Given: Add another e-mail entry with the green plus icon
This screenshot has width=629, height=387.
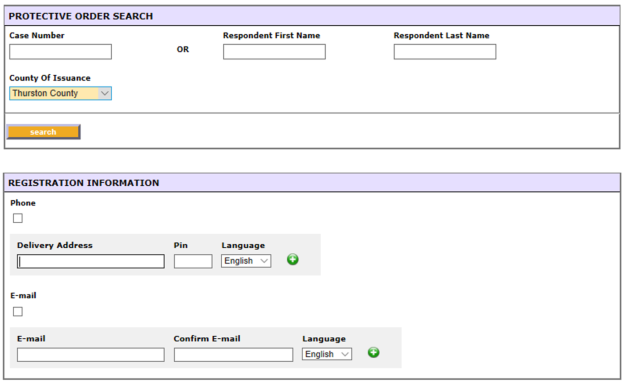Looking at the screenshot, I should 373,353.
